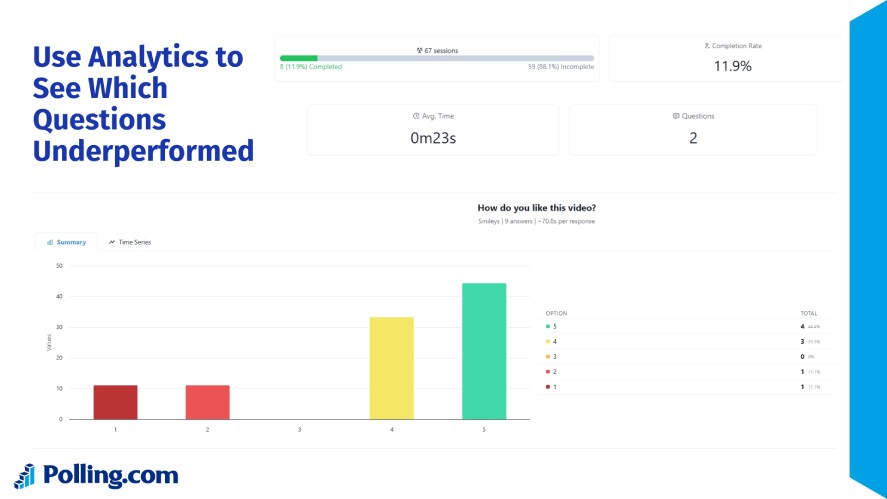Click the TOTAL column header
Image resolution: width=887 pixels, height=499 pixels.
coord(808,313)
